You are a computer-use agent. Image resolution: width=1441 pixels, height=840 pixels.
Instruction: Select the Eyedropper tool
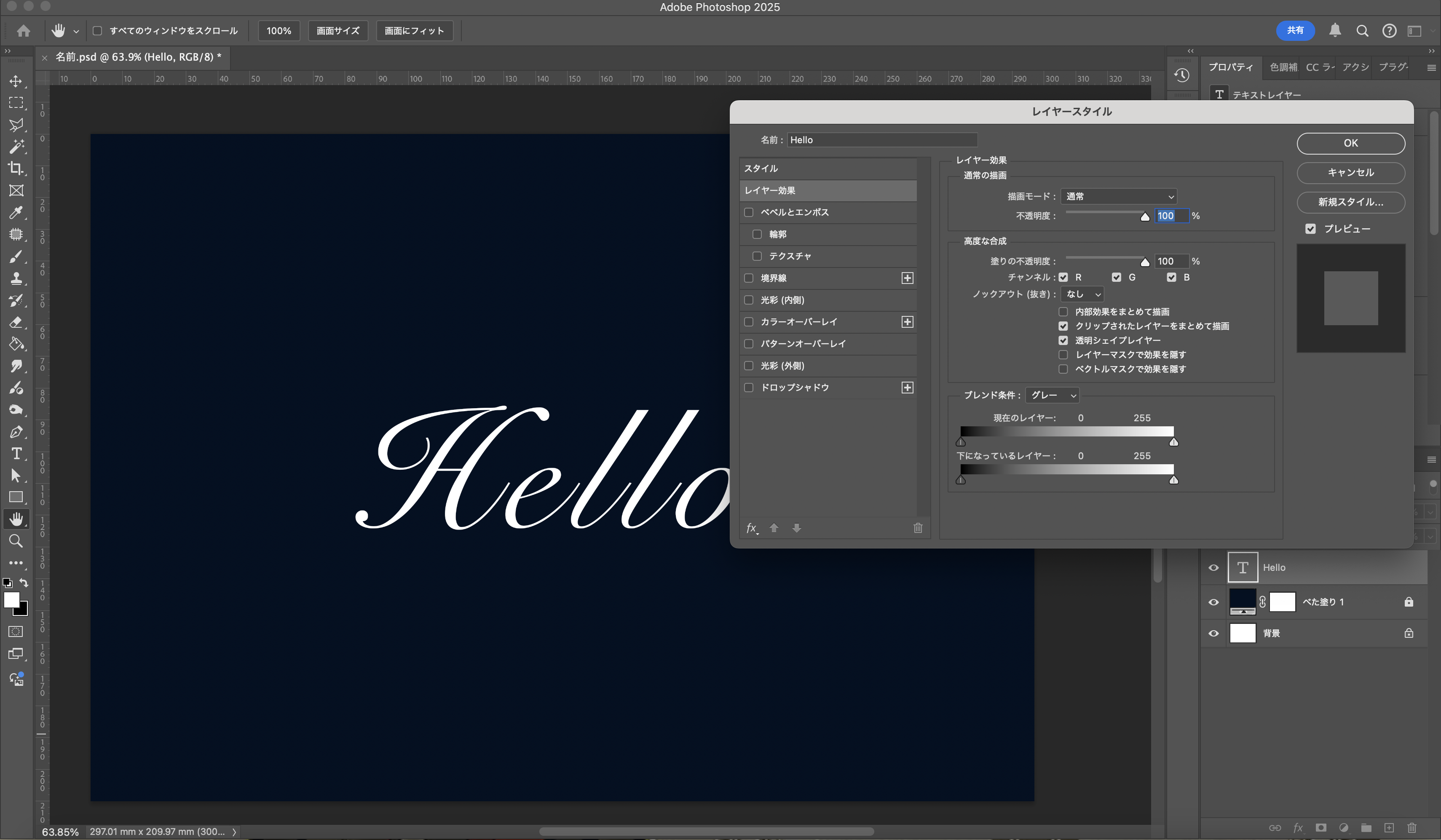click(x=16, y=212)
